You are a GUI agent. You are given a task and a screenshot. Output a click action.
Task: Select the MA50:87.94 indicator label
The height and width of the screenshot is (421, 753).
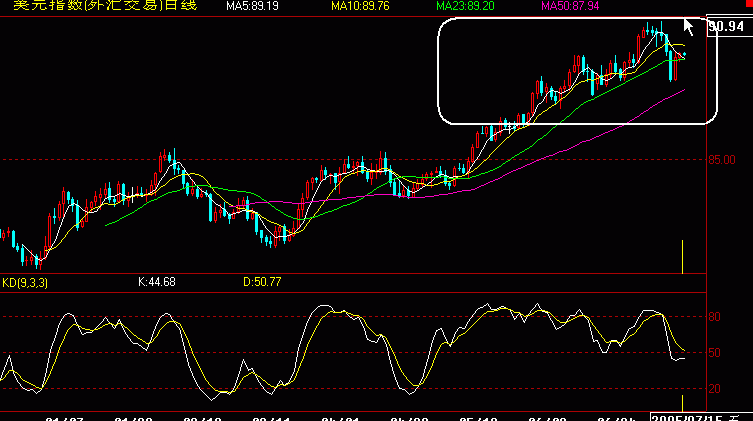click(570, 6)
